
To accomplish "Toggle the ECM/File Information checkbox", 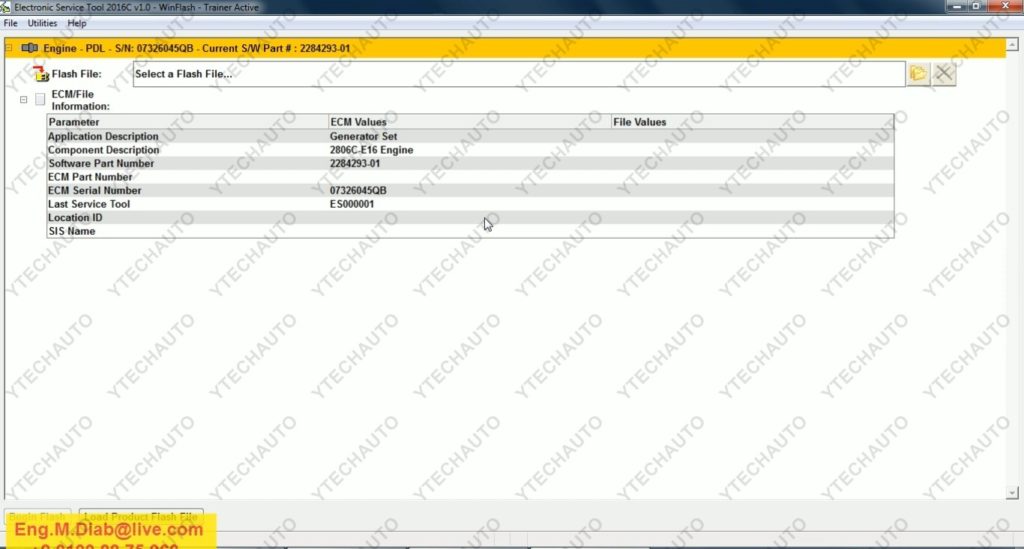I will [40, 99].
